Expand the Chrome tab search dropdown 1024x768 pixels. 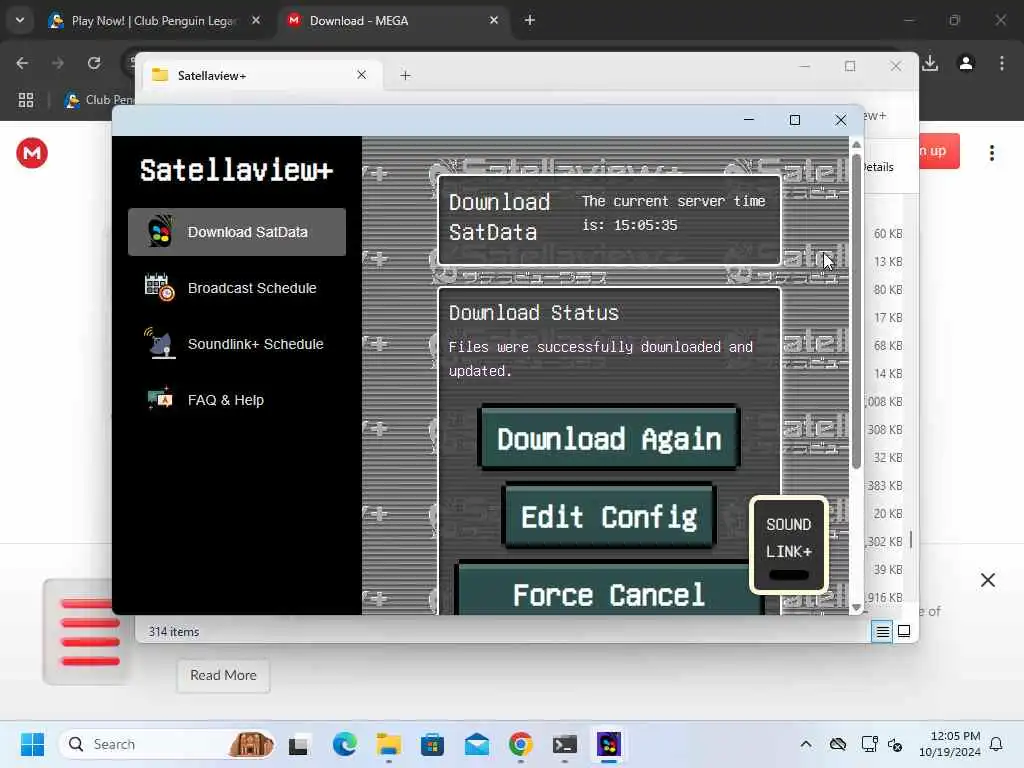(x=20, y=20)
